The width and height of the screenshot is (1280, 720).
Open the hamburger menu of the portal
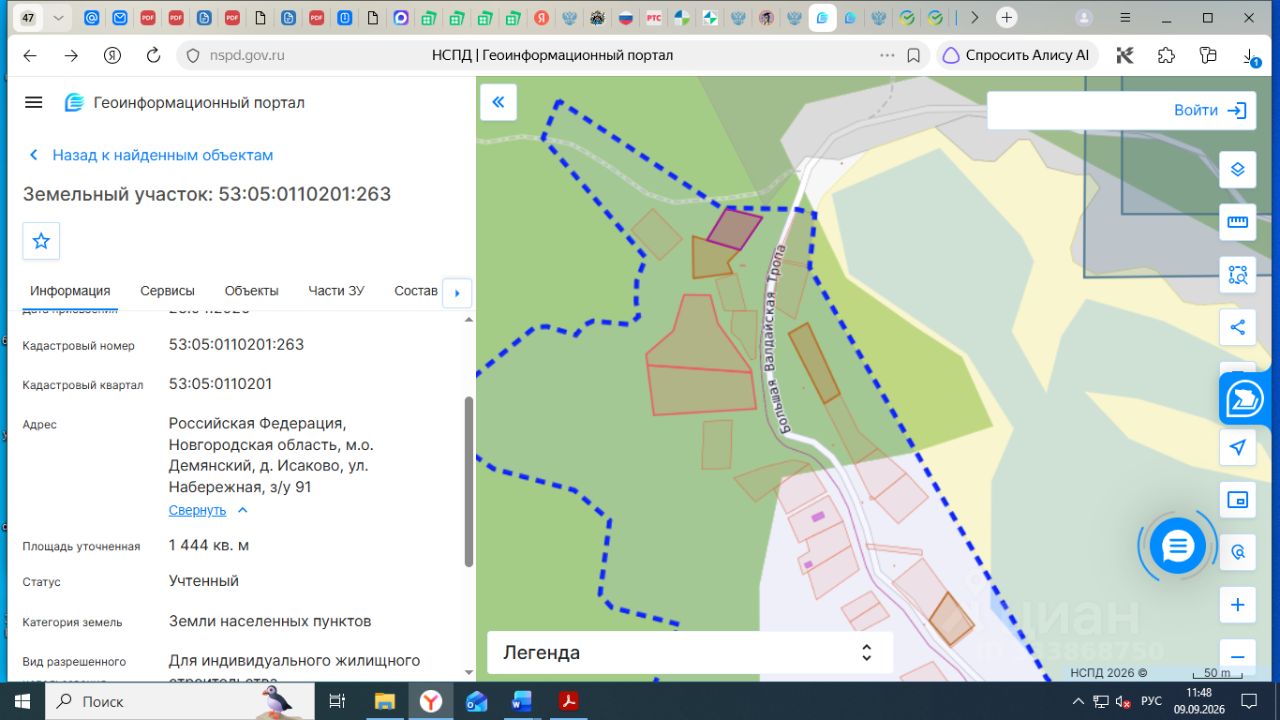click(x=33, y=102)
